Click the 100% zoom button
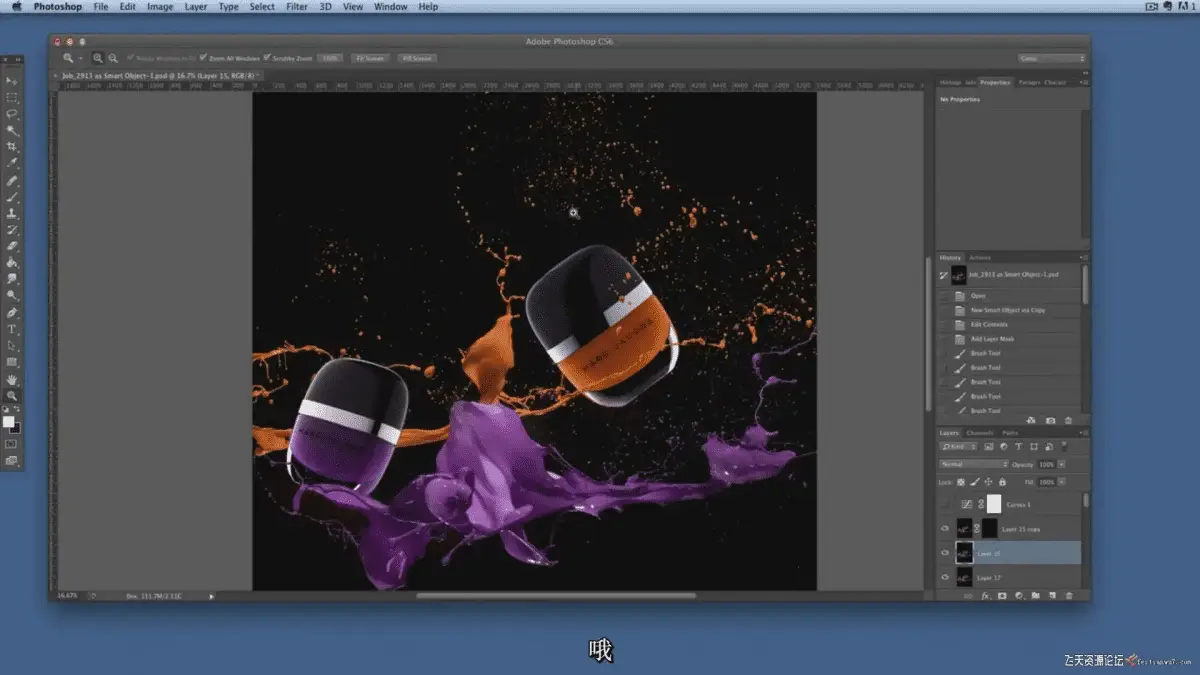This screenshot has height=675, width=1200. [x=331, y=58]
